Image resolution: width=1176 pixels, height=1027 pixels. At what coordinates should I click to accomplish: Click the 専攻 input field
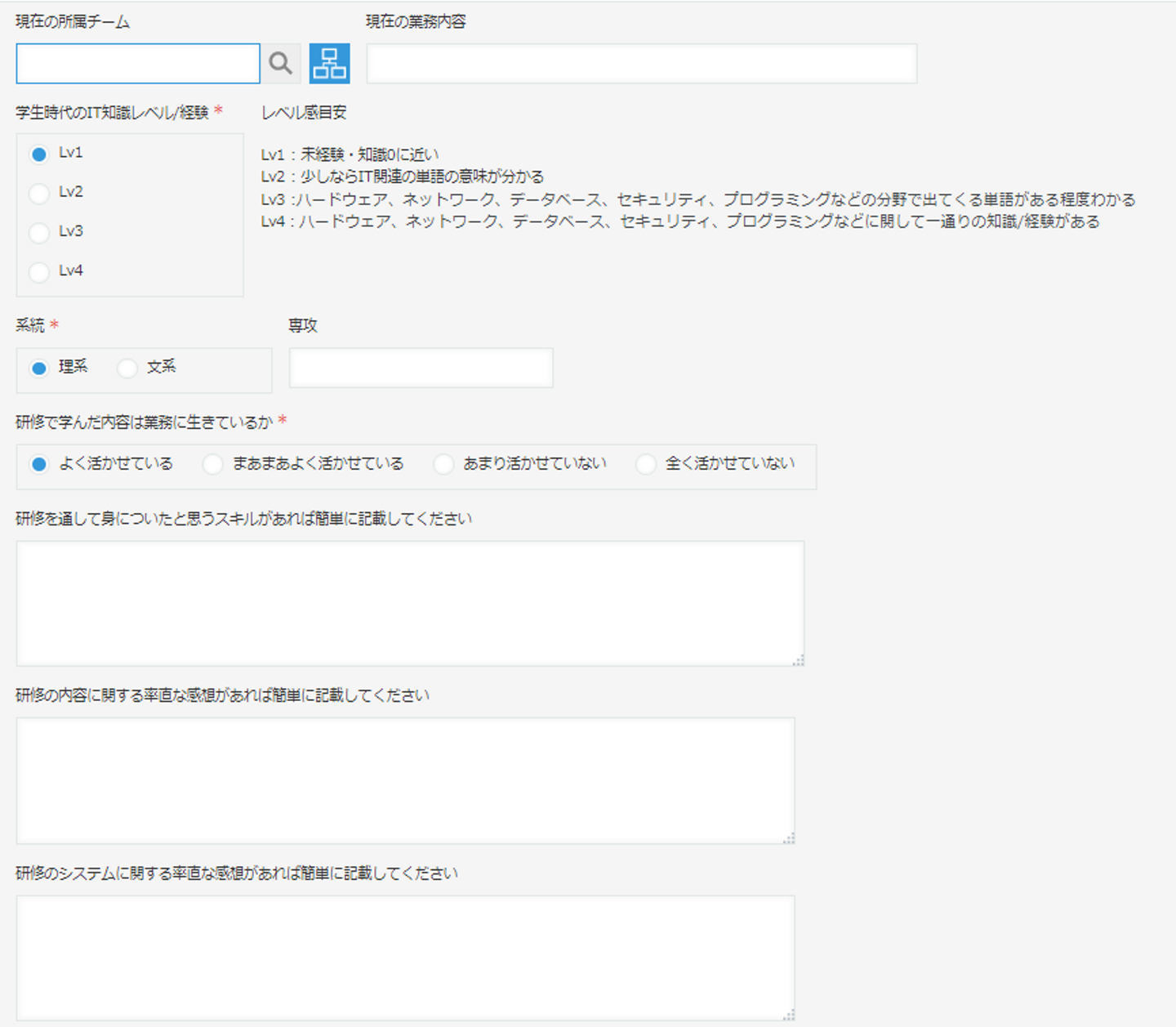pyautogui.click(x=421, y=368)
